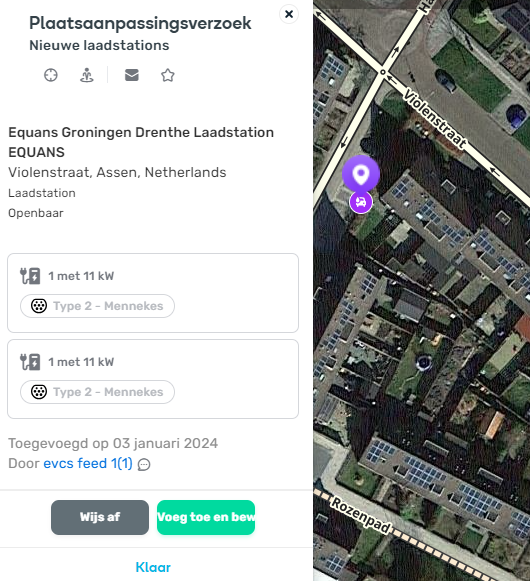Click the green Voeg toe en bewerk button
The image size is (530, 581).
206,517
